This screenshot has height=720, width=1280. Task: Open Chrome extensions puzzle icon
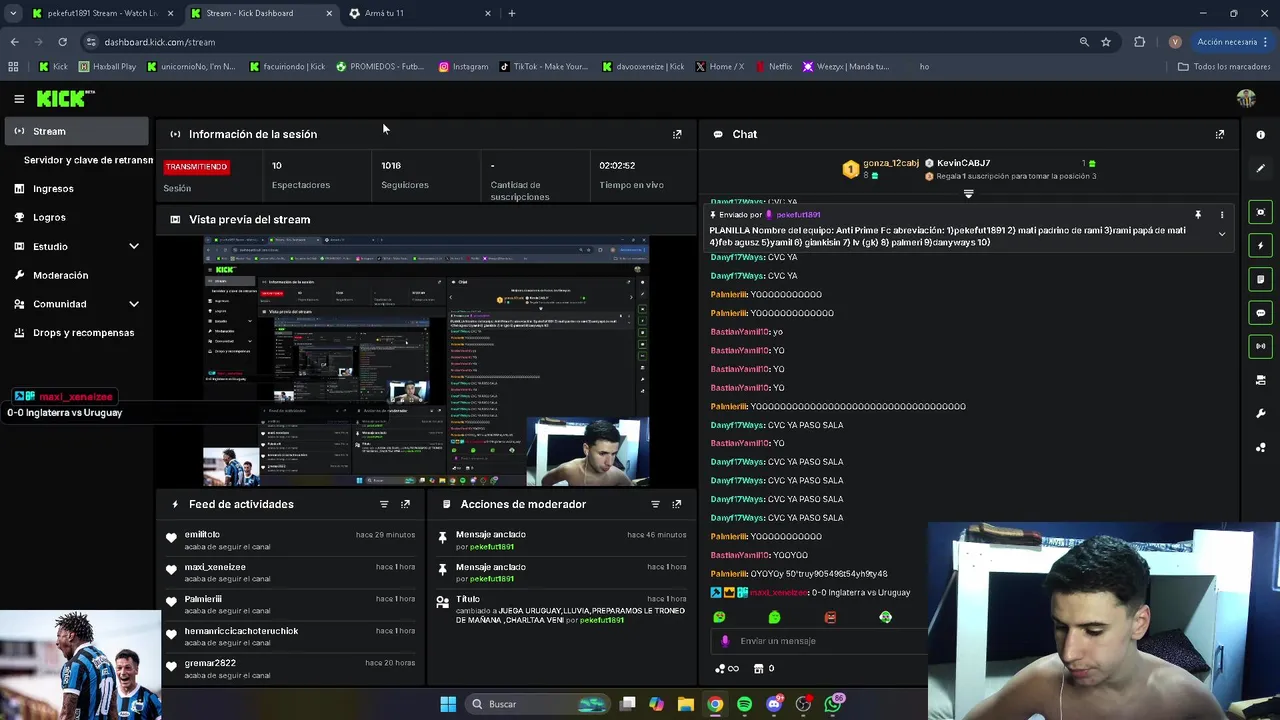[x=1139, y=42]
